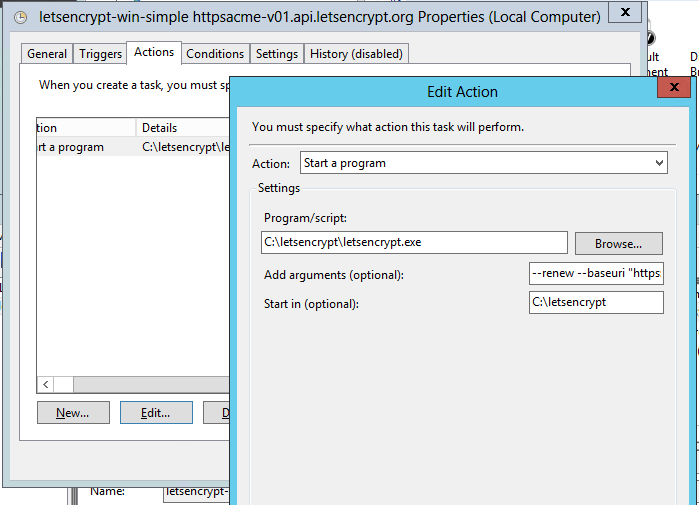Click the left scroll arrow of actions list
This screenshot has width=699, height=505.
pyautogui.click(x=45, y=384)
